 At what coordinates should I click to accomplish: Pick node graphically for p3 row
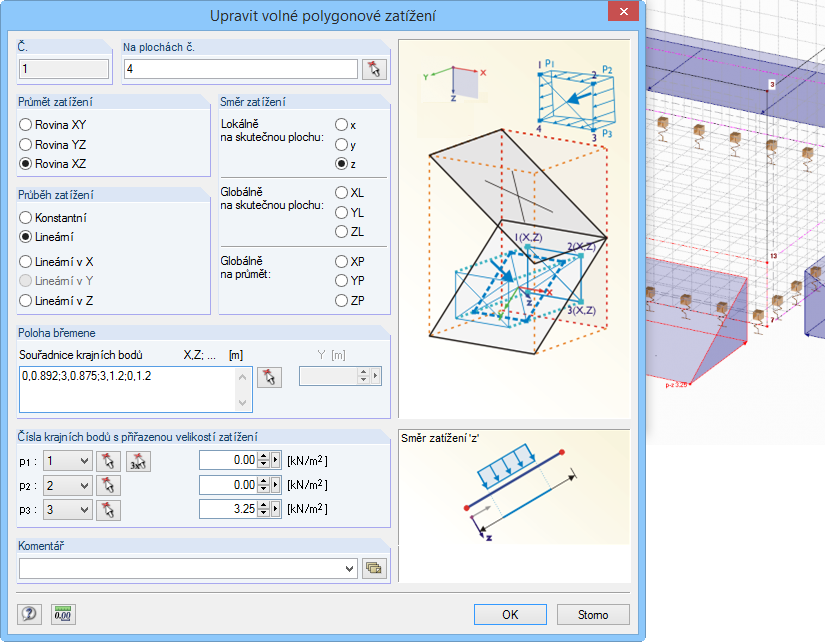pos(108,510)
